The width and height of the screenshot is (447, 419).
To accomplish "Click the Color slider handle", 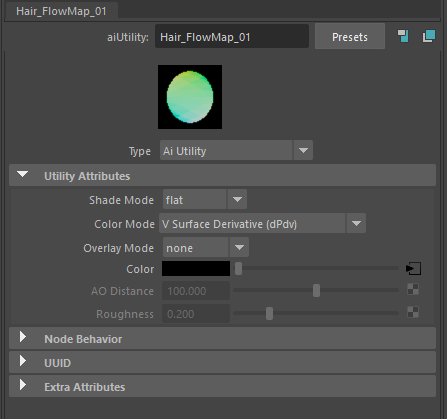I will [x=238, y=268].
